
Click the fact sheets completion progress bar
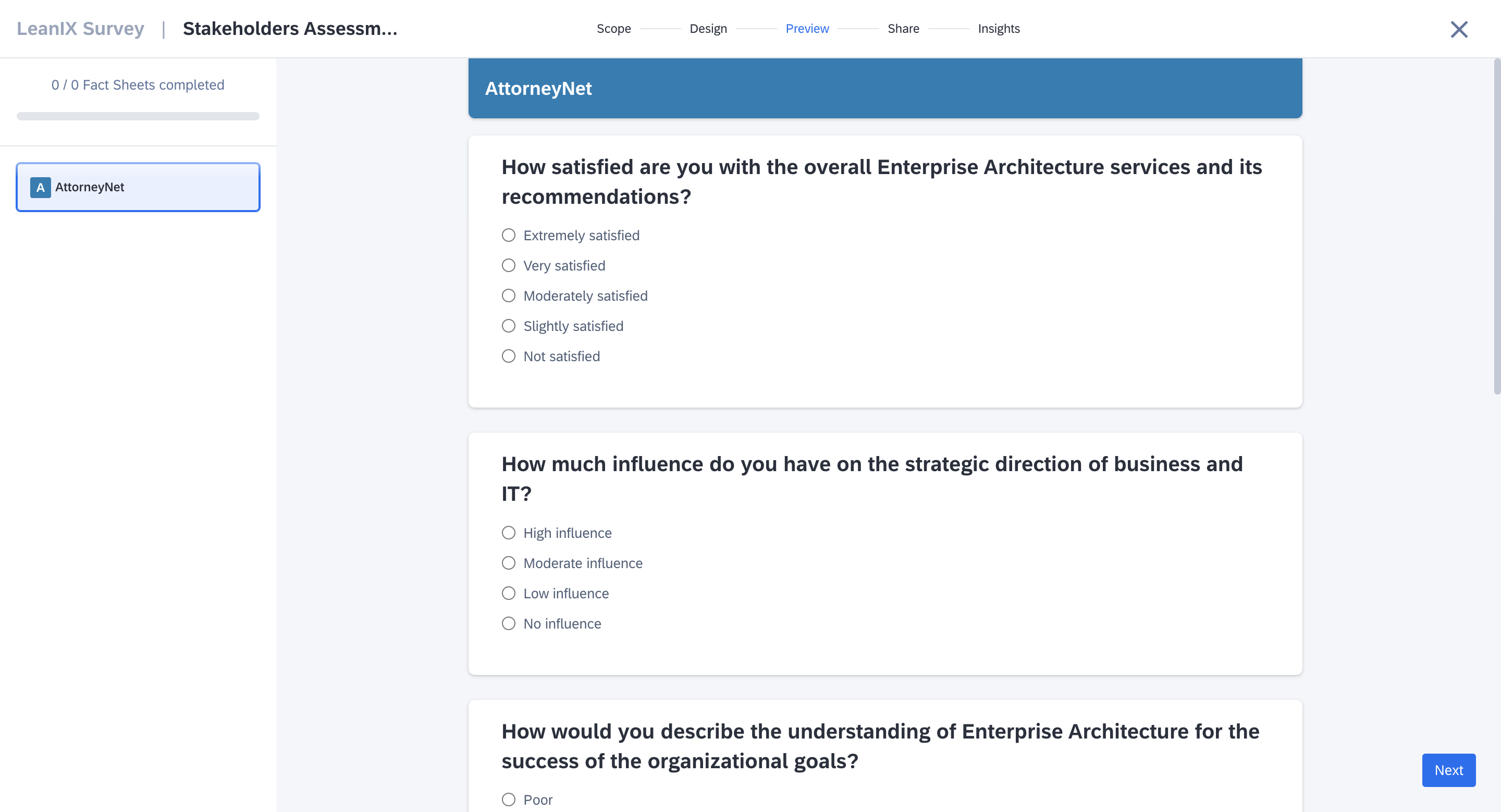(x=138, y=117)
